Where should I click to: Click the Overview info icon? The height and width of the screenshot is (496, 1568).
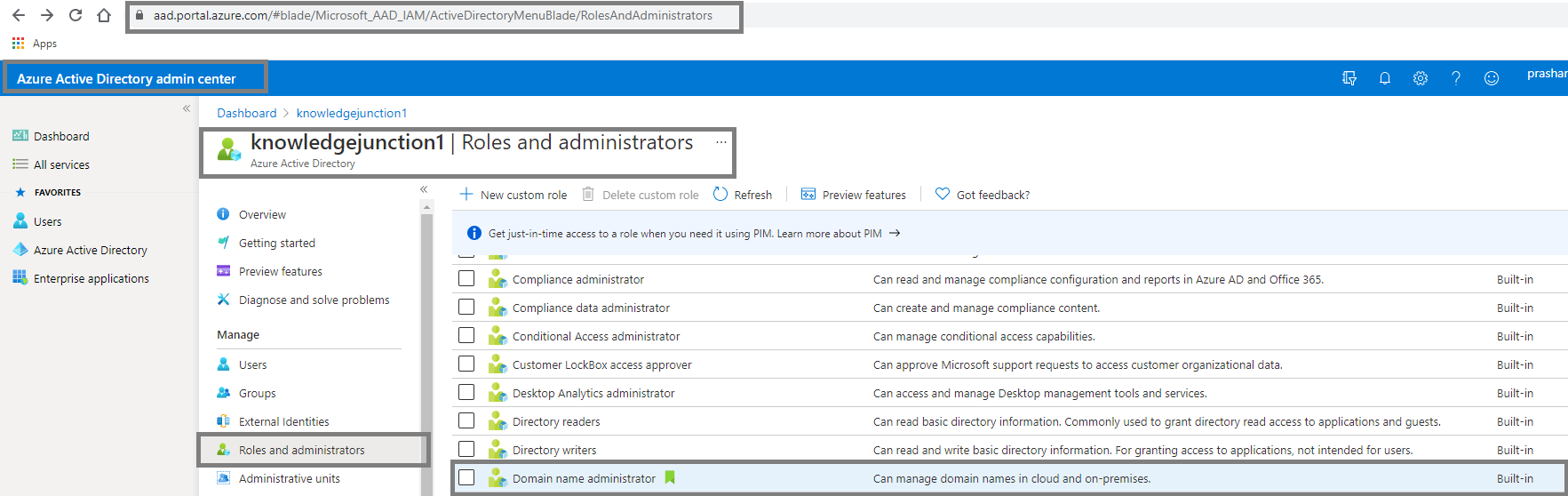(223, 214)
